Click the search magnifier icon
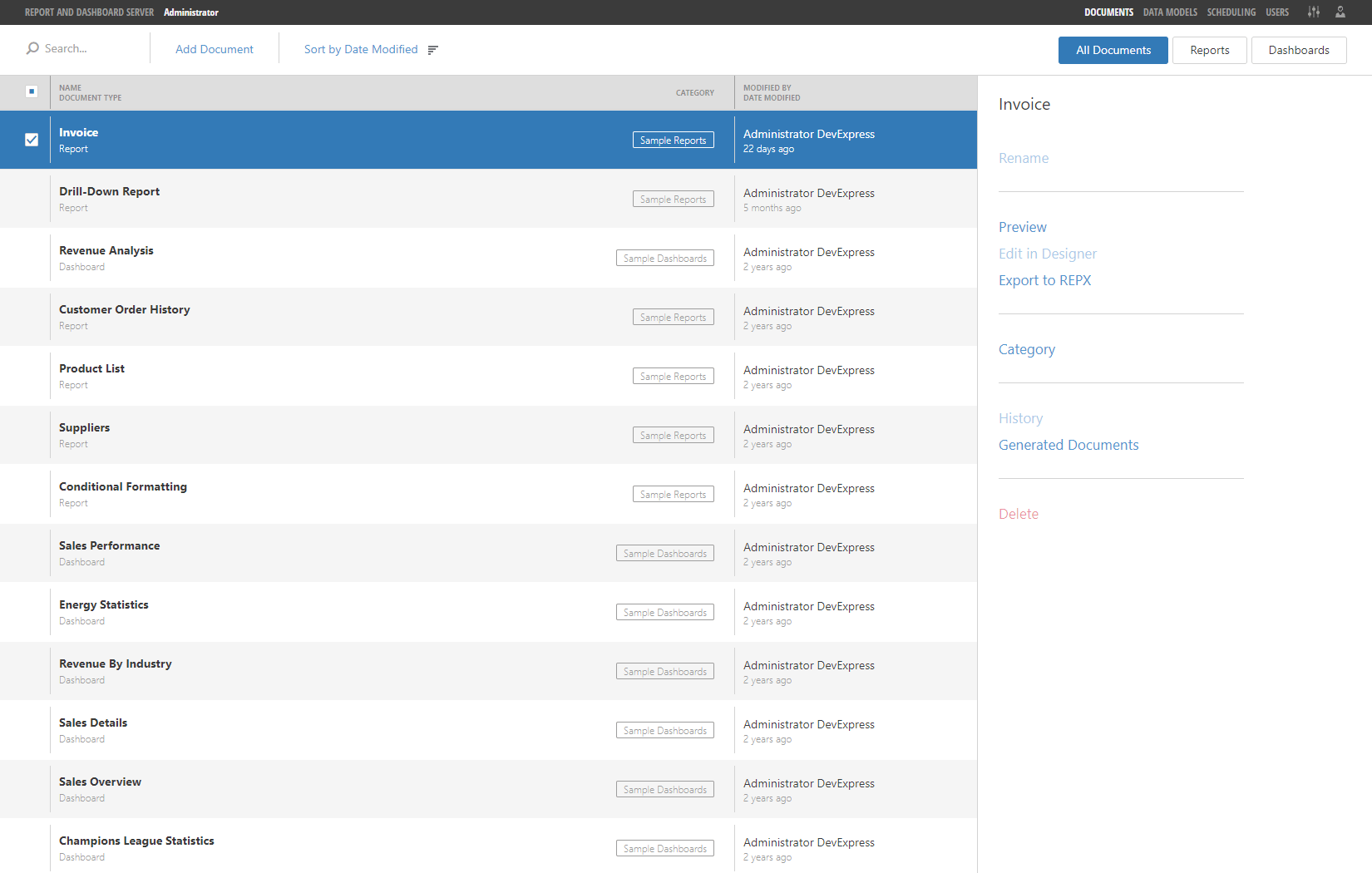Screen dimensions: 1372x873 pyautogui.click(x=32, y=48)
